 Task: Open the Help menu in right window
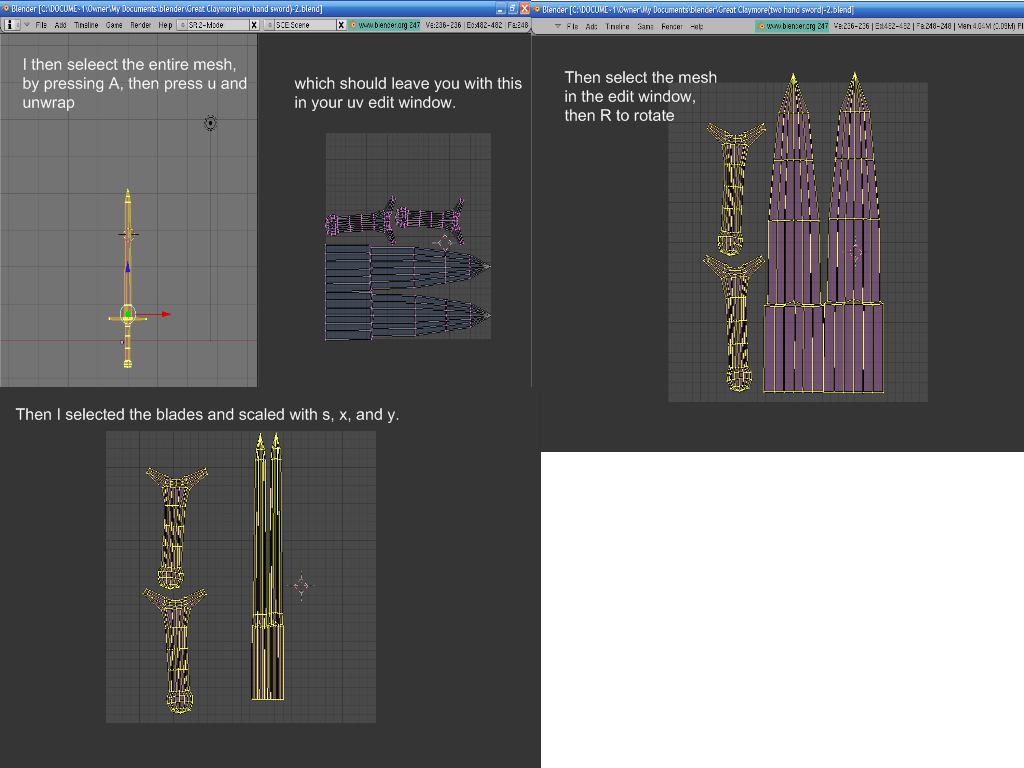pos(697,26)
